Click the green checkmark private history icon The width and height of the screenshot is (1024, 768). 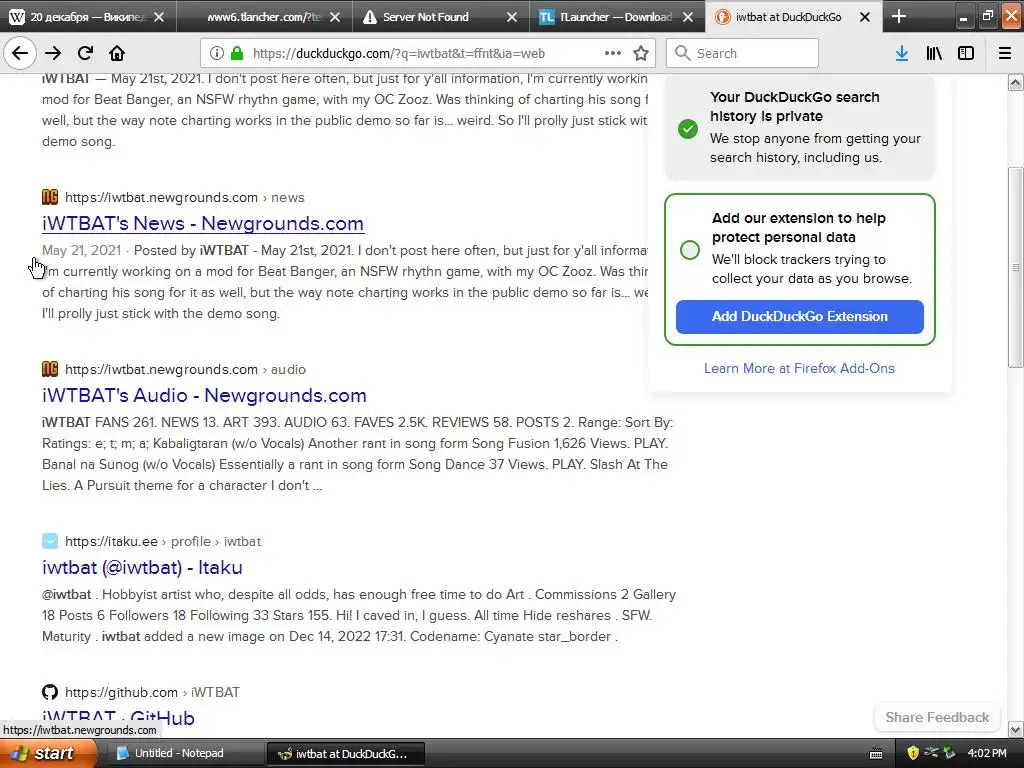coord(688,128)
